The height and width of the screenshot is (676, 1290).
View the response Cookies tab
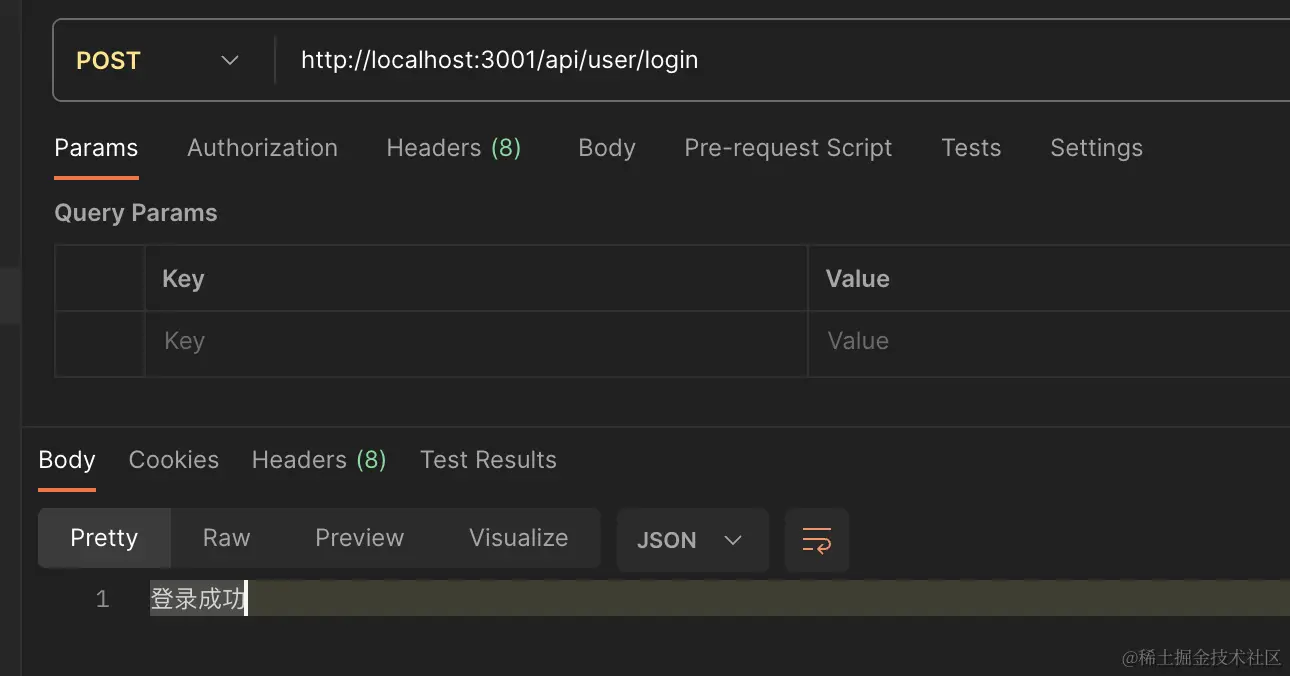tap(174, 460)
